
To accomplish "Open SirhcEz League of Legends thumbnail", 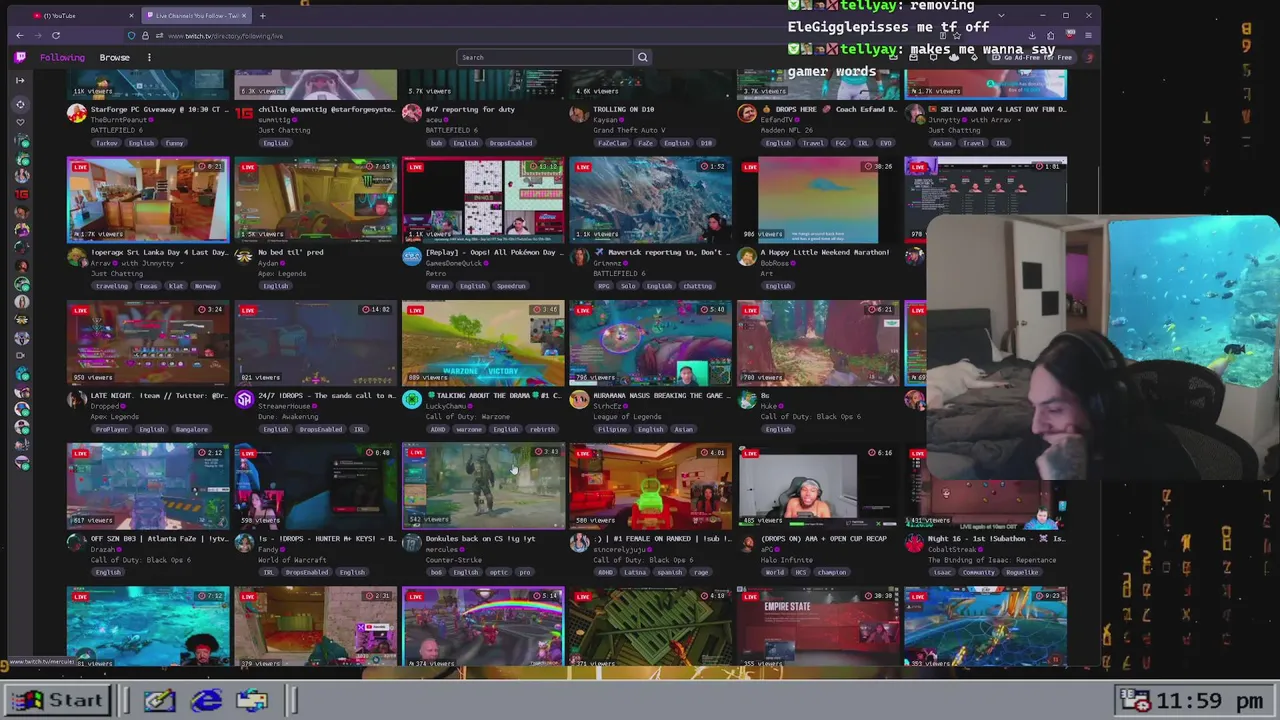I will click(x=650, y=342).
